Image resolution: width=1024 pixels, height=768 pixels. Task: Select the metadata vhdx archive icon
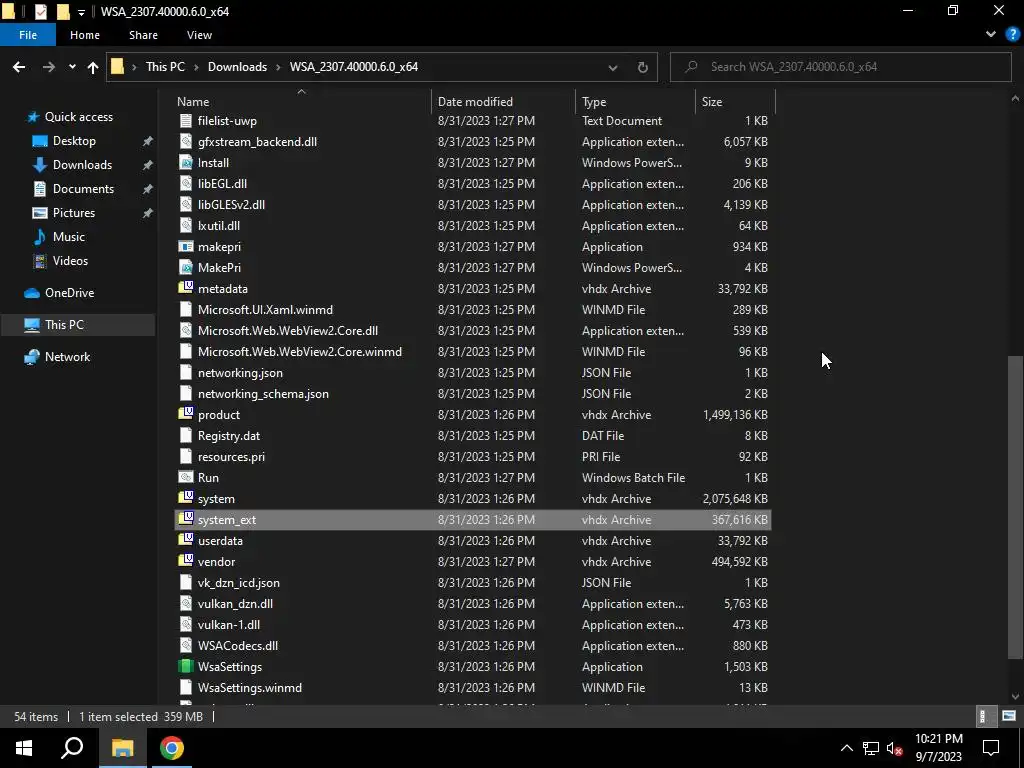click(x=186, y=288)
